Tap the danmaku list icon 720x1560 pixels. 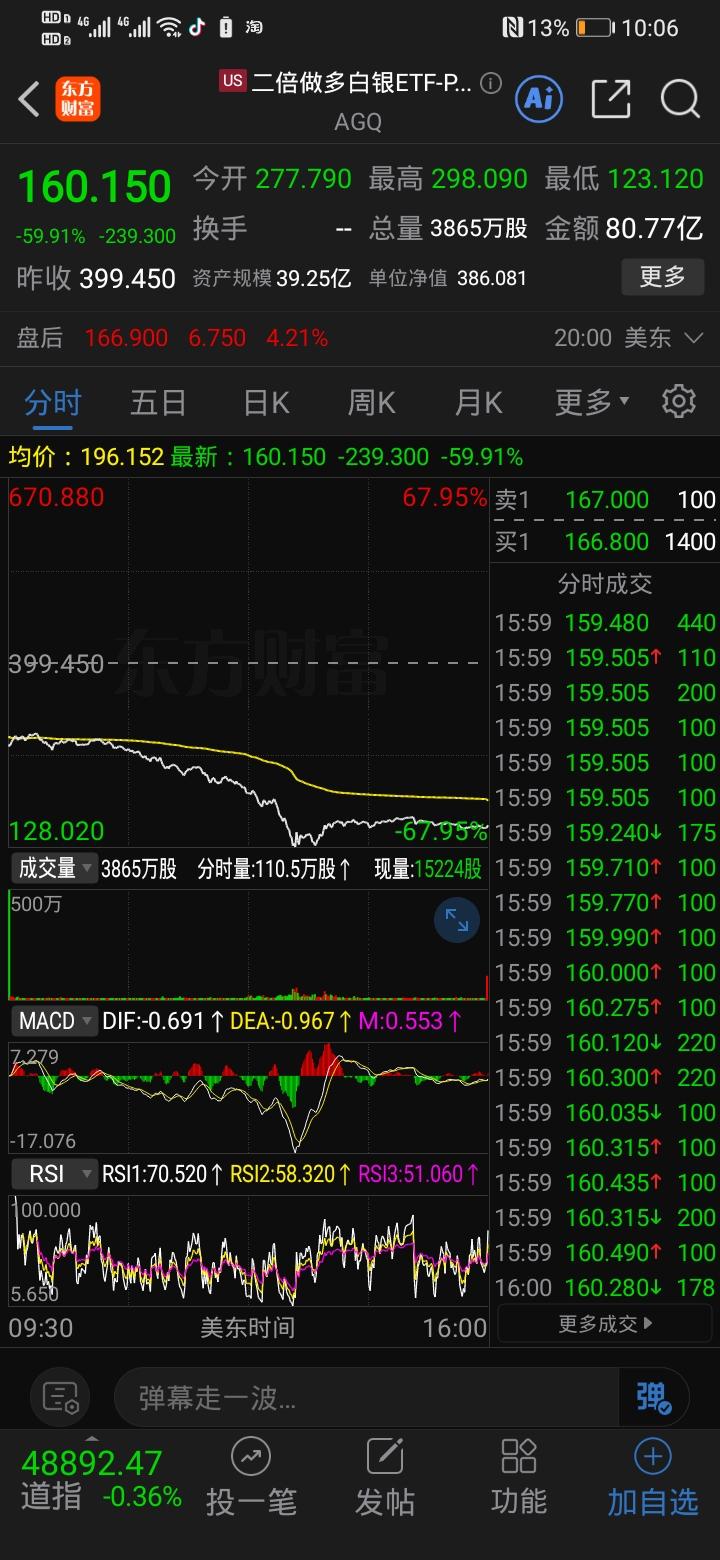click(x=61, y=1396)
